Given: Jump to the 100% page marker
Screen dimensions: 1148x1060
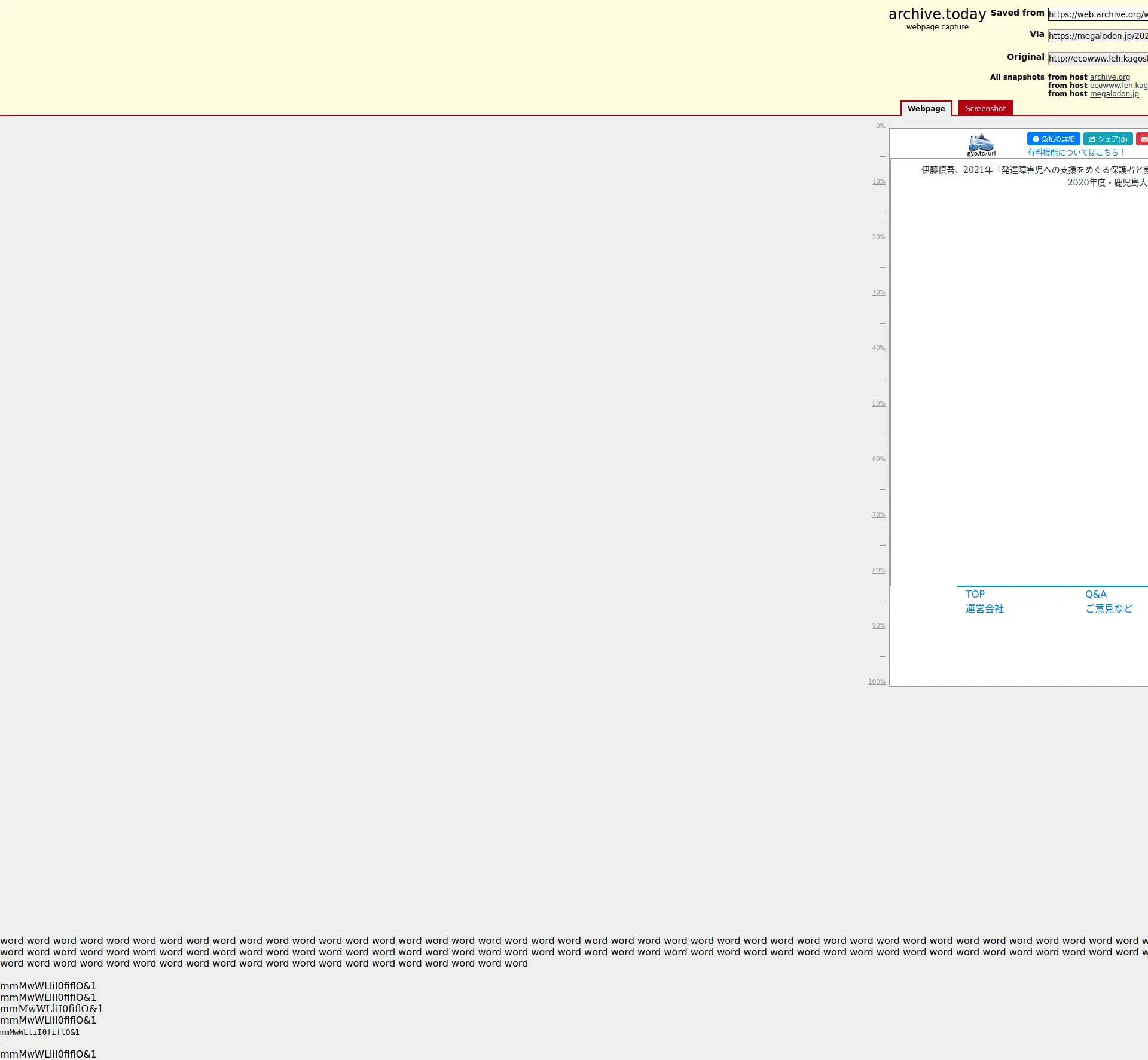Looking at the screenshot, I should tap(877, 682).
